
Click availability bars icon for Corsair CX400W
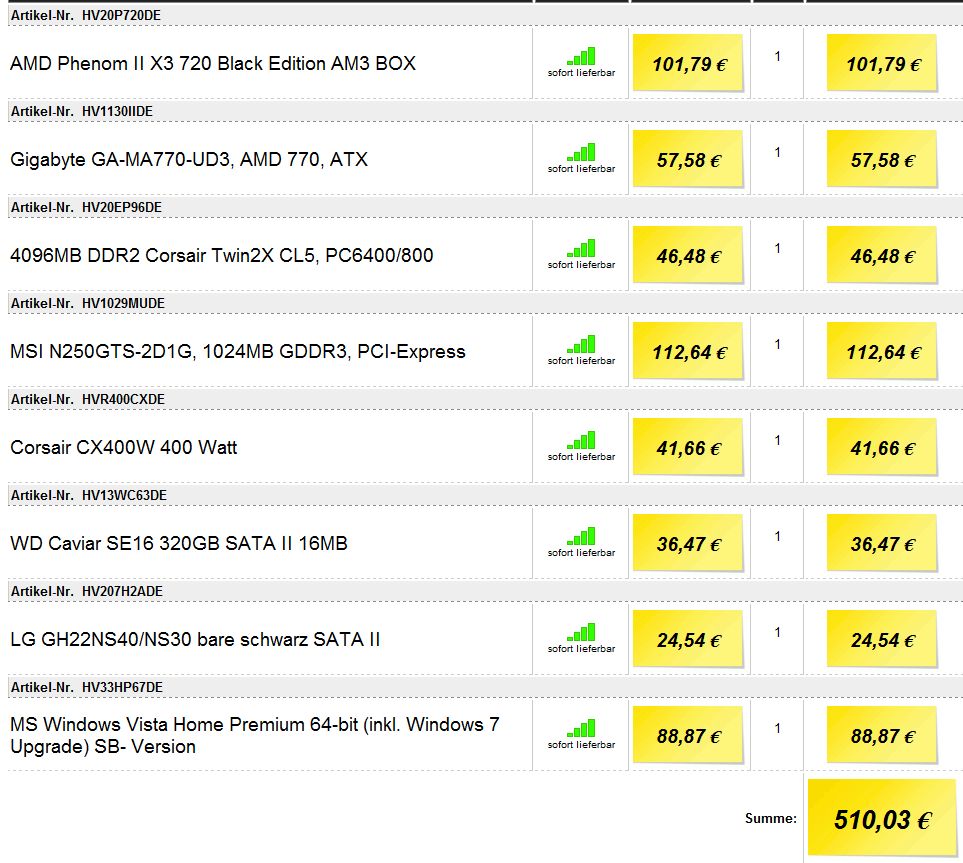click(581, 440)
